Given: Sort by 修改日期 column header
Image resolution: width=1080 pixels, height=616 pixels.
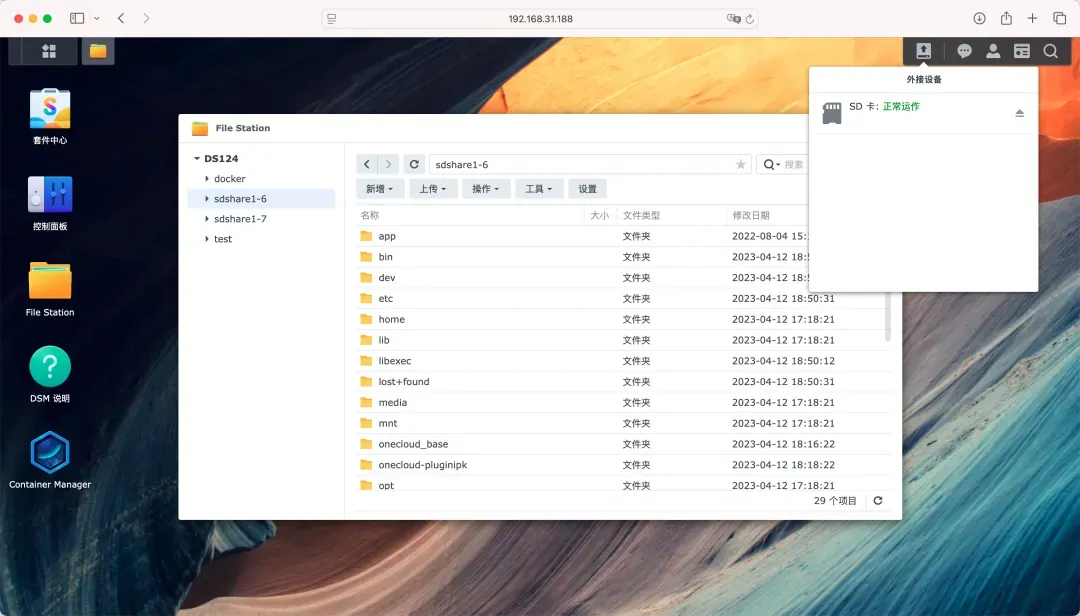Looking at the screenshot, I should pyautogui.click(x=767, y=215).
